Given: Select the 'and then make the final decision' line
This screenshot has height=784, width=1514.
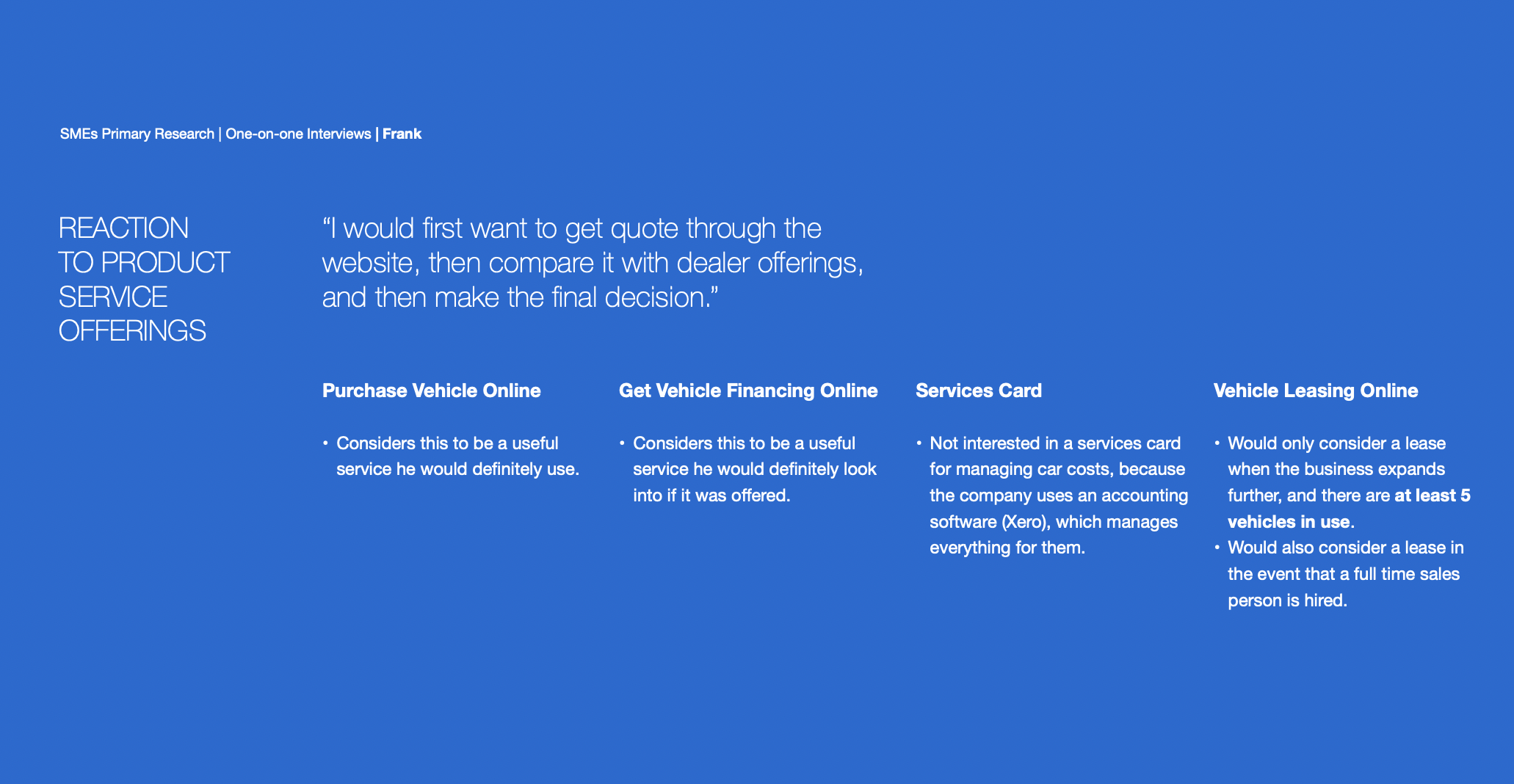Looking at the screenshot, I should (520, 297).
